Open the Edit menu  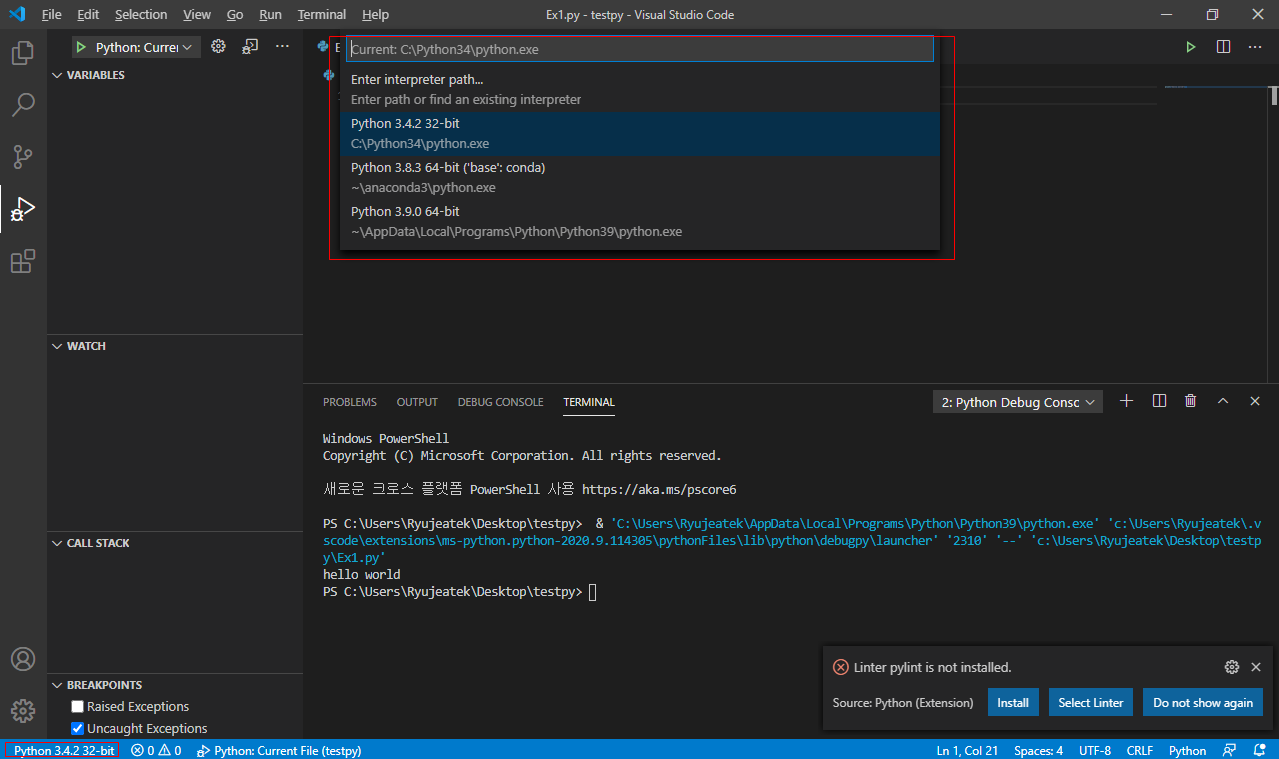[88, 15]
